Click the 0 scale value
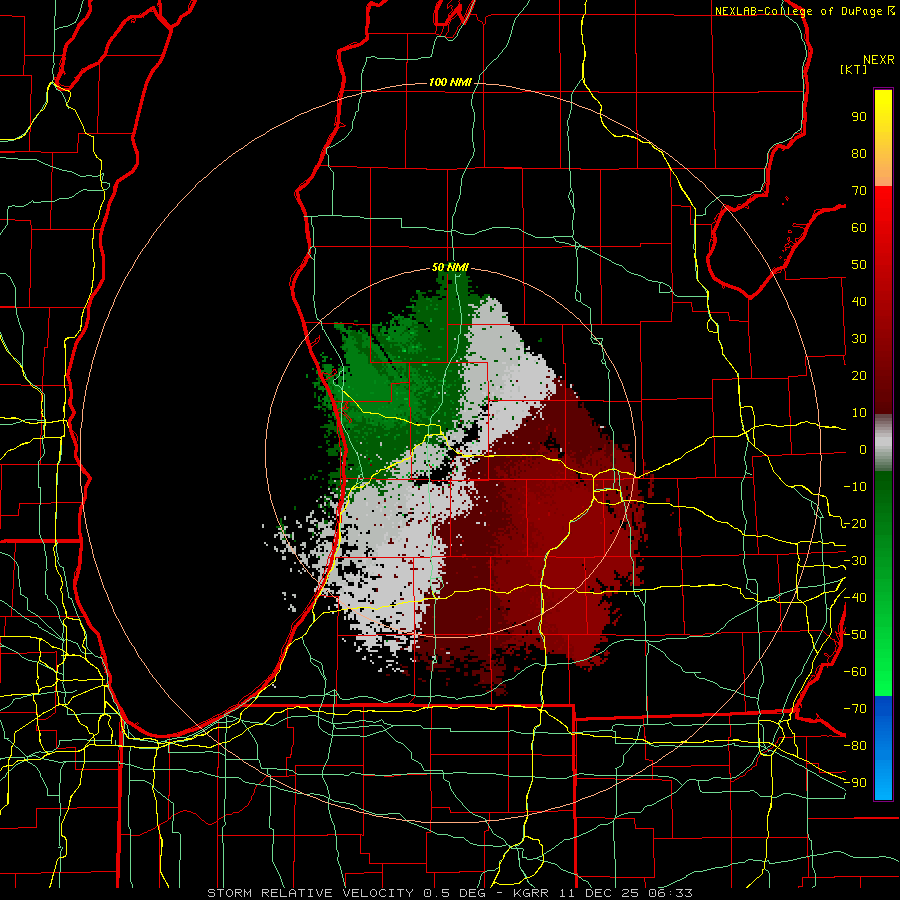The image size is (900, 900). tap(863, 449)
